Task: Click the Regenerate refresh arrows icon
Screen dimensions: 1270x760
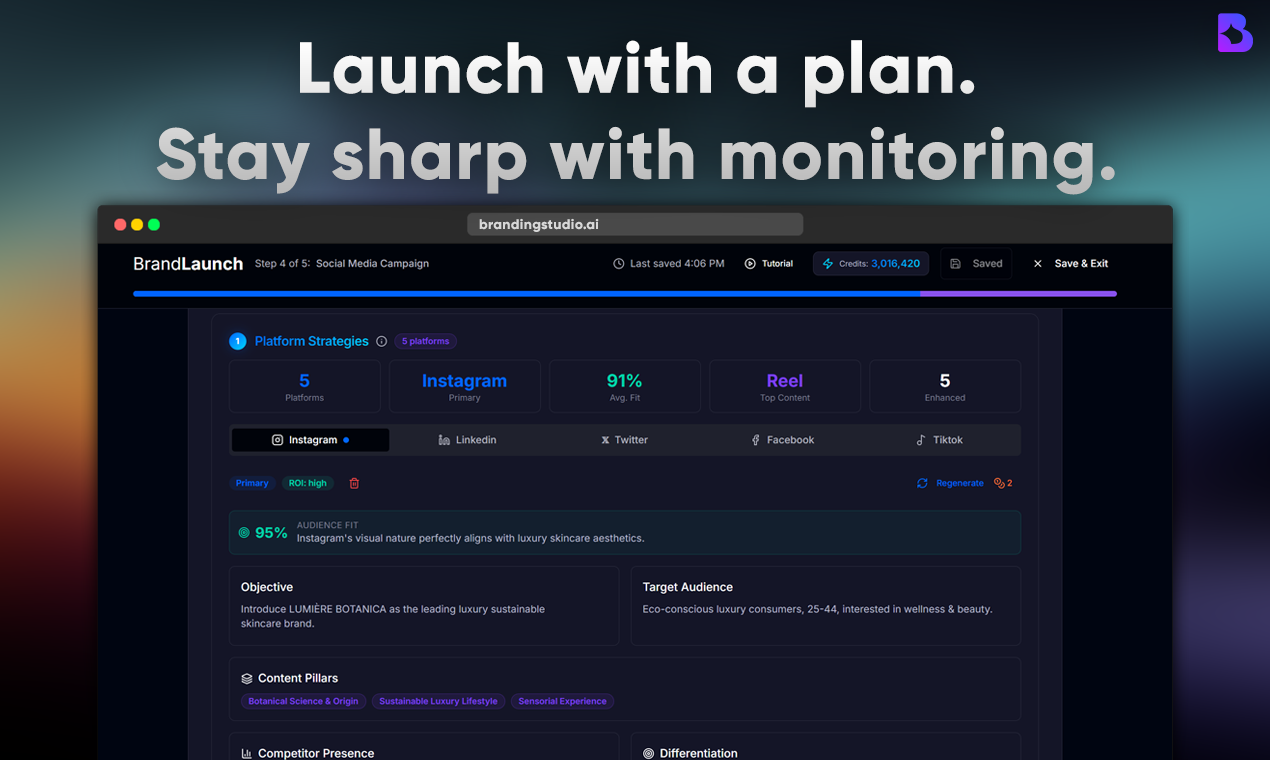Action: (x=922, y=483)
